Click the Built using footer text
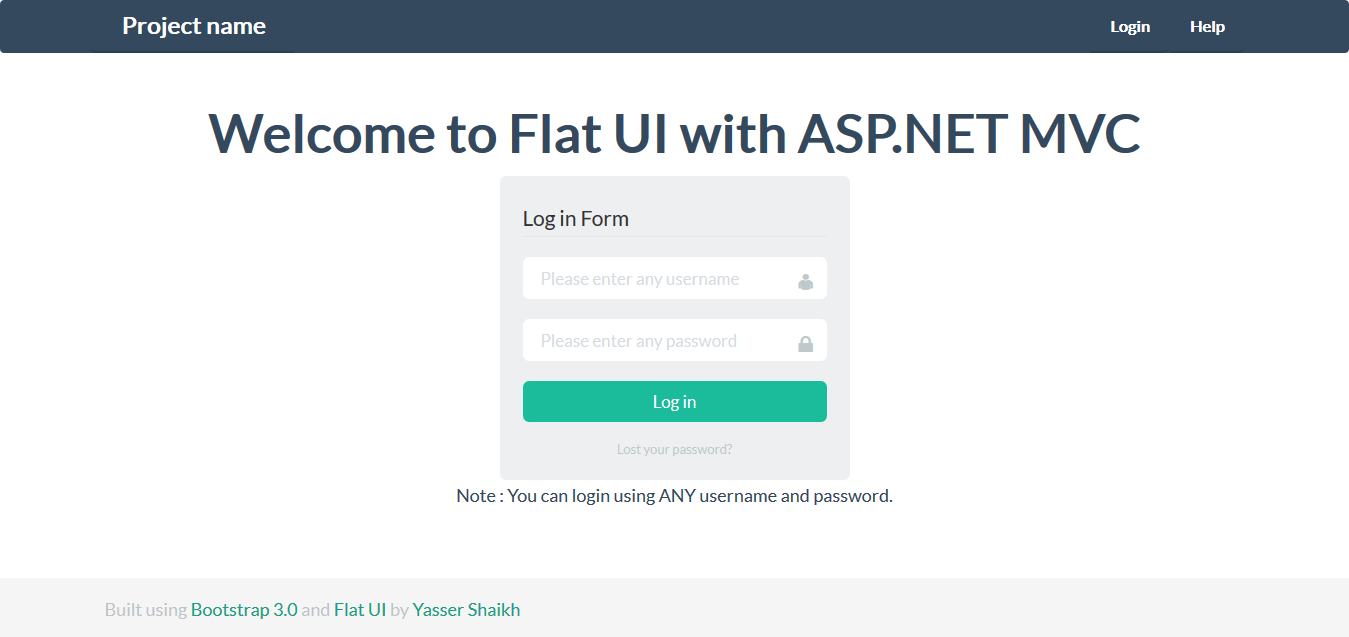 pyautogui.click(x=146, y=609)
